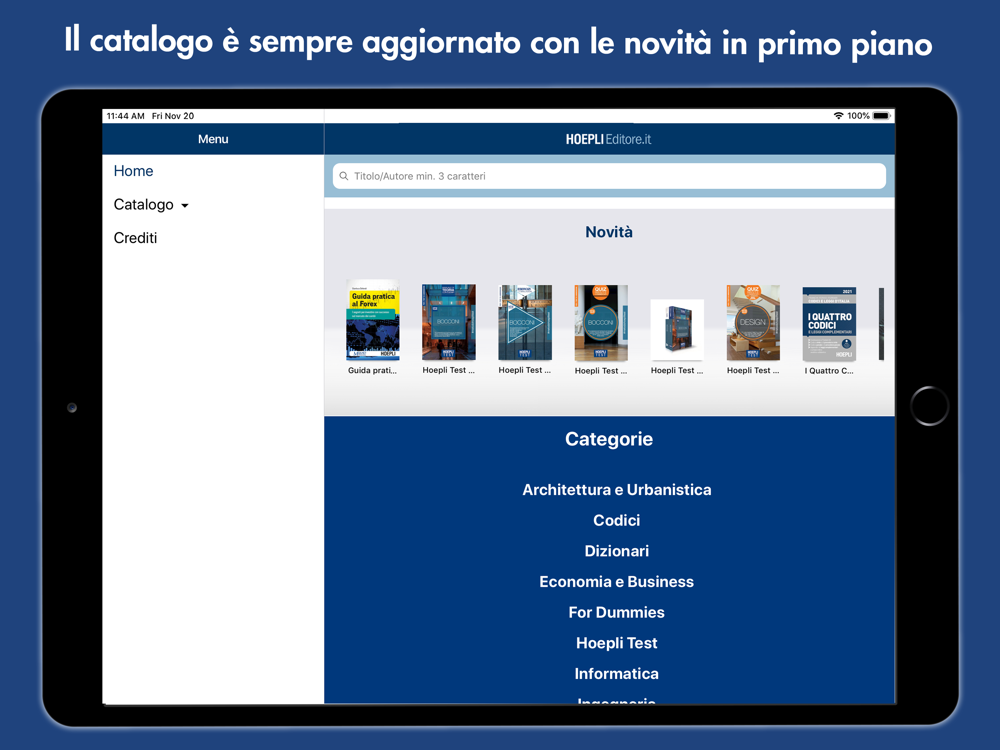Click the Wi-Fi status icon
The image size is (1000, 750).
(x=839, y=115)
